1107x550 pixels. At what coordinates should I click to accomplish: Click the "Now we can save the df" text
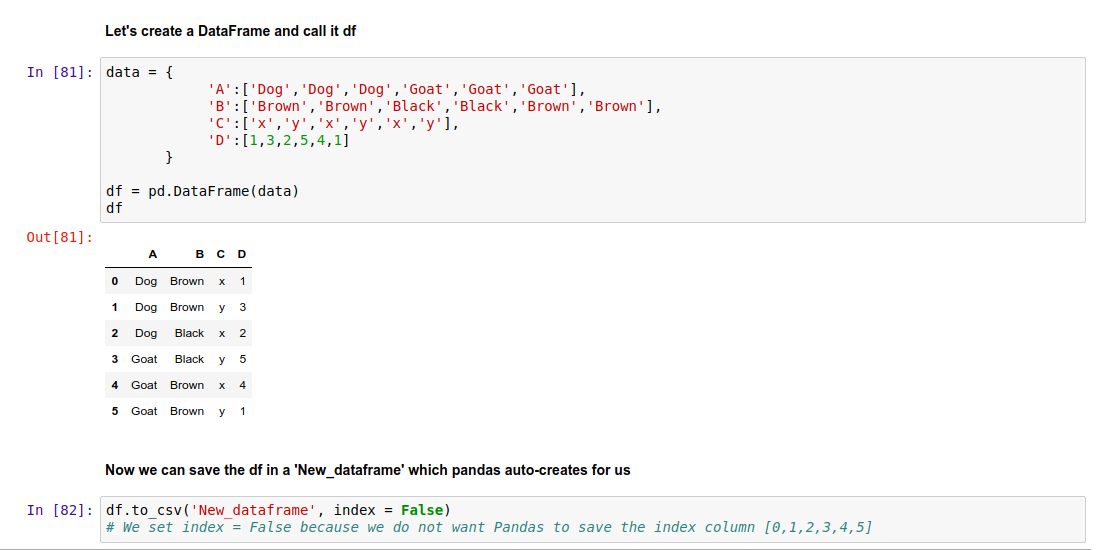[367, 470]
